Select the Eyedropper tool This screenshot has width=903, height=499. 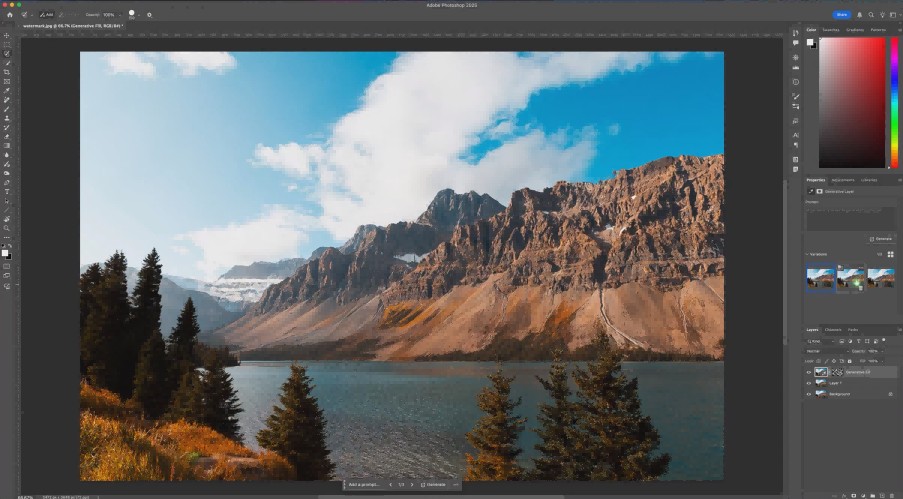pos(7,90)
